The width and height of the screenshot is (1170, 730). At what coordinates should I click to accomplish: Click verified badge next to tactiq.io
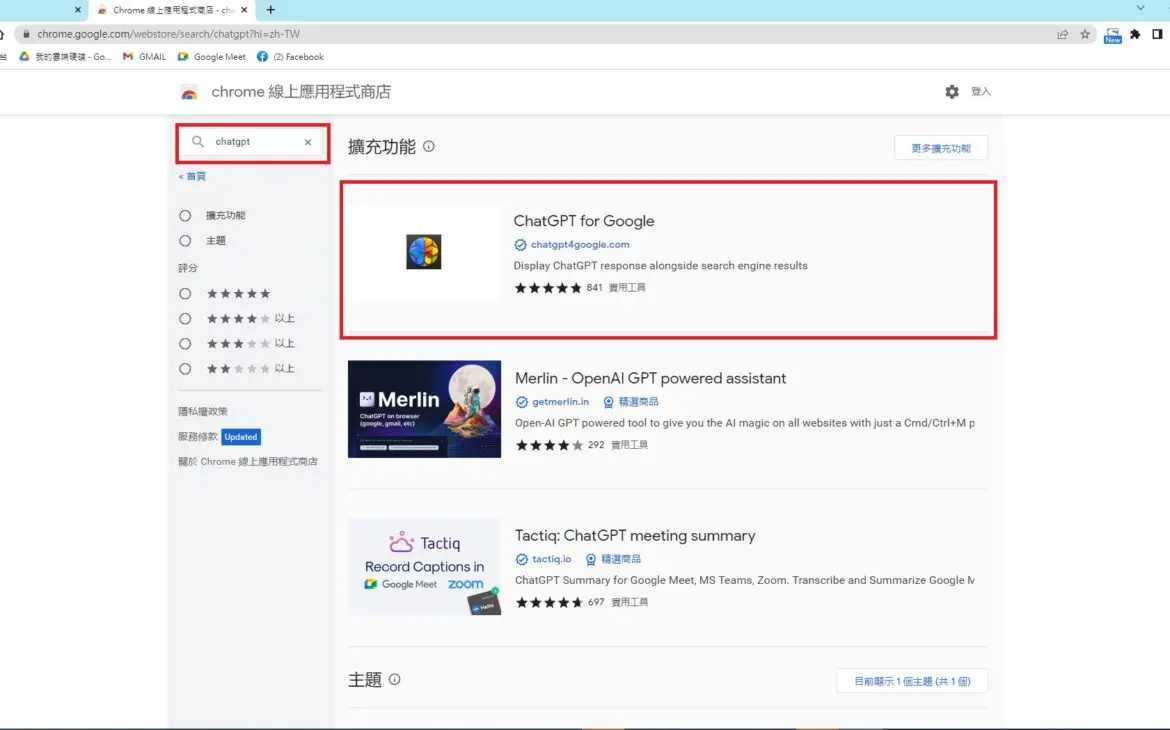pos(522,559)
